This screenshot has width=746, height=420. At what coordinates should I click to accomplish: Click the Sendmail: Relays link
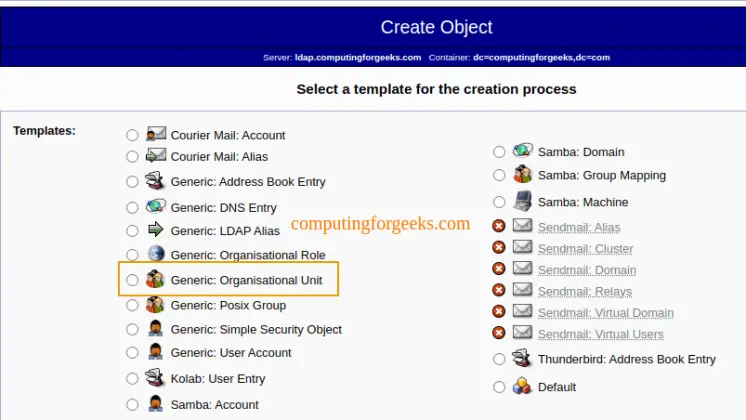tap(584, 291)
